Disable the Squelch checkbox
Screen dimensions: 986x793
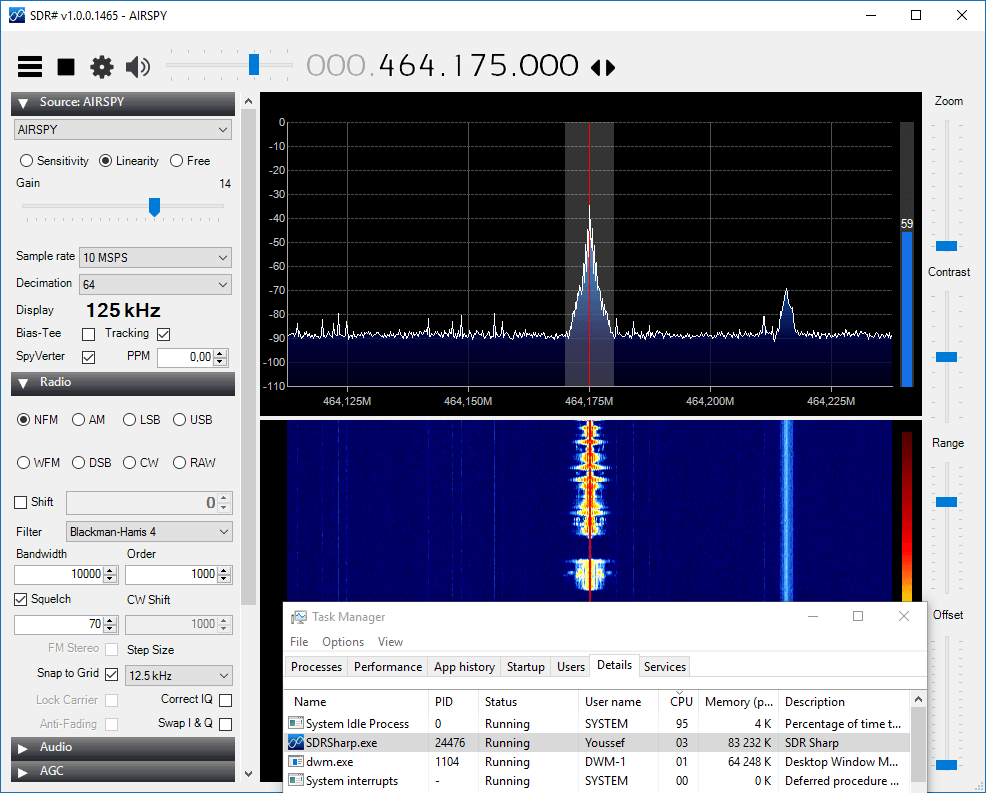pyautogui.click(x=21, y=599)
